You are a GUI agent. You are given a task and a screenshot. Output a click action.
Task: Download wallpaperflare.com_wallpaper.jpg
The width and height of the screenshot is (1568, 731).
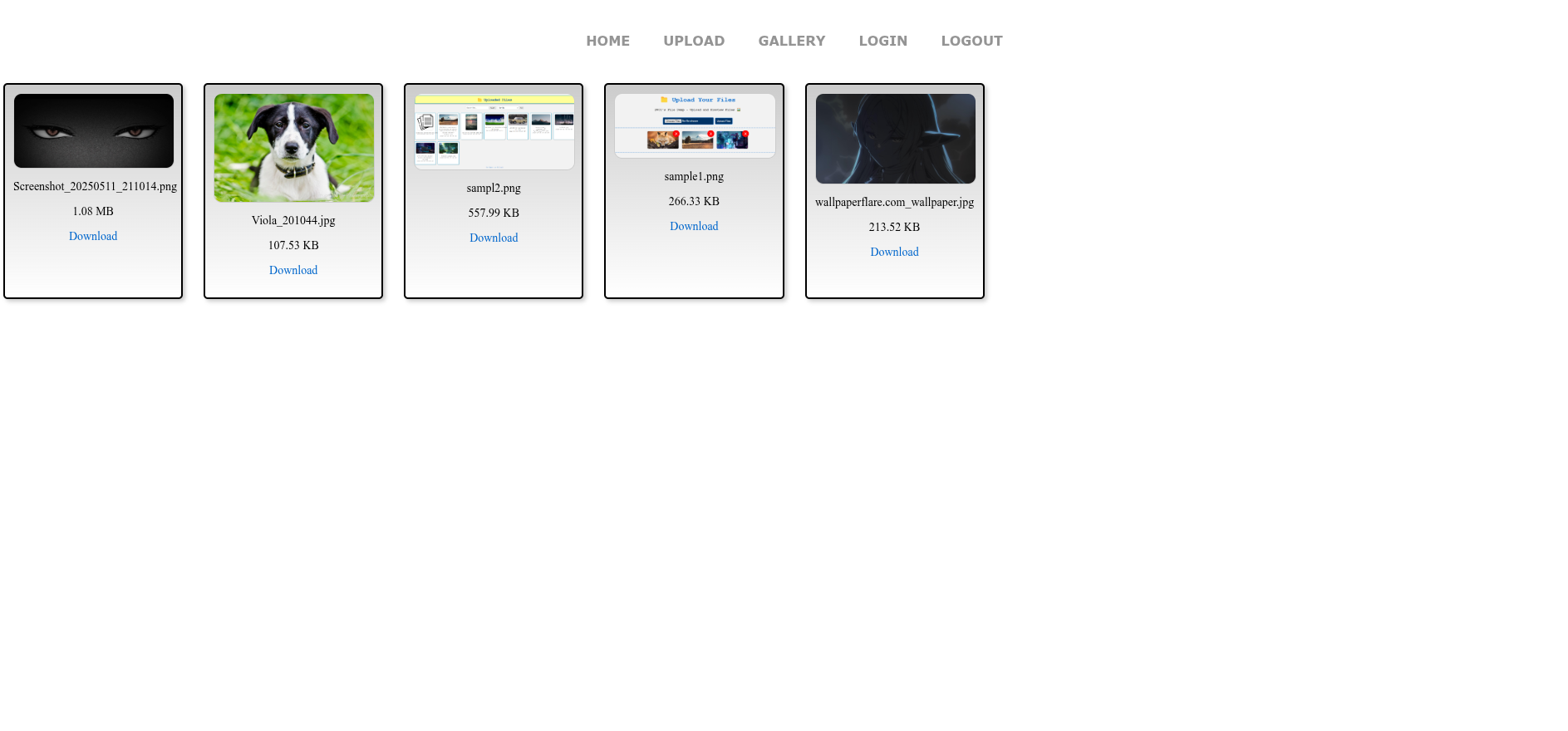[x=894, y=252]
